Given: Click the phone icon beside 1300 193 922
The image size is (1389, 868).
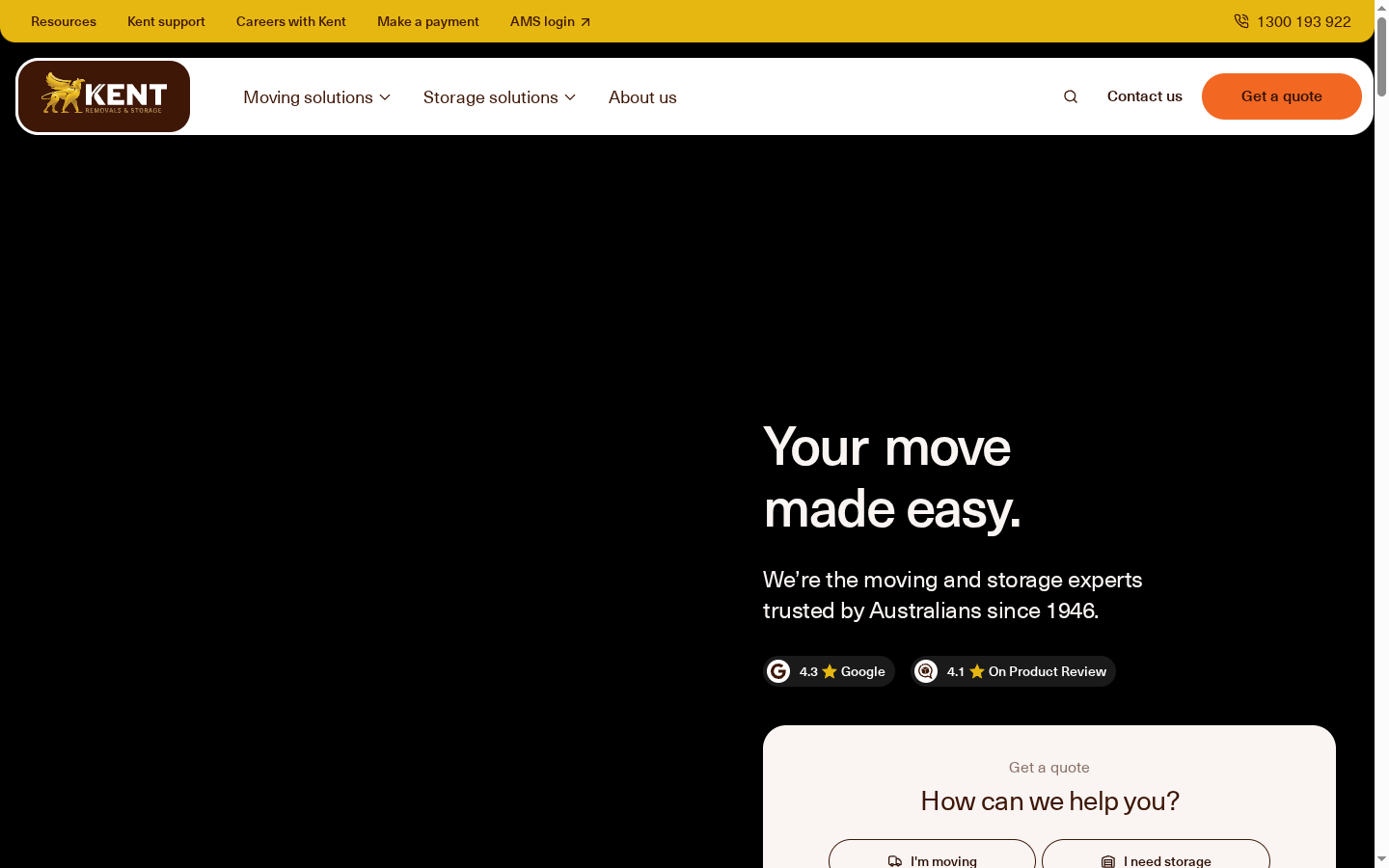Looking at the screenshot, I should tap(1241, 21).
